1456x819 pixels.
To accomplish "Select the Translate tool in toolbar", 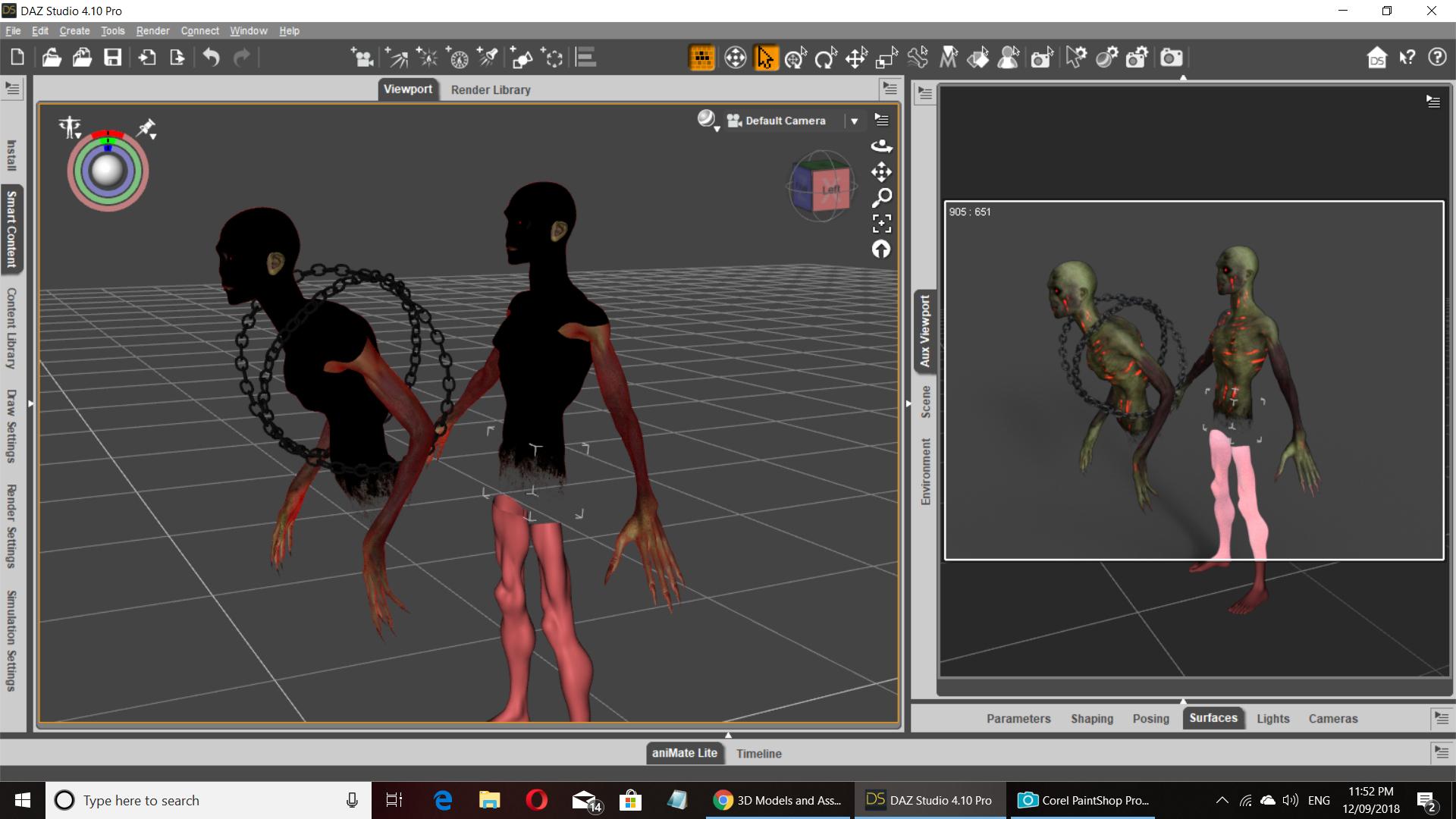I will 856,58.
